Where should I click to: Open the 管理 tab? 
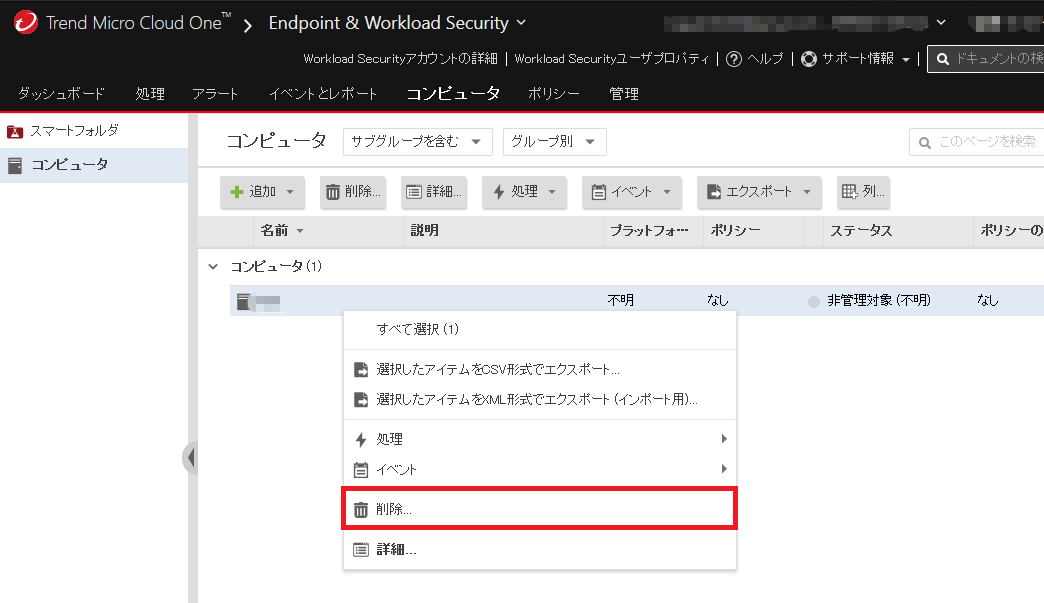pyautogui.click(x=624, y=94)
